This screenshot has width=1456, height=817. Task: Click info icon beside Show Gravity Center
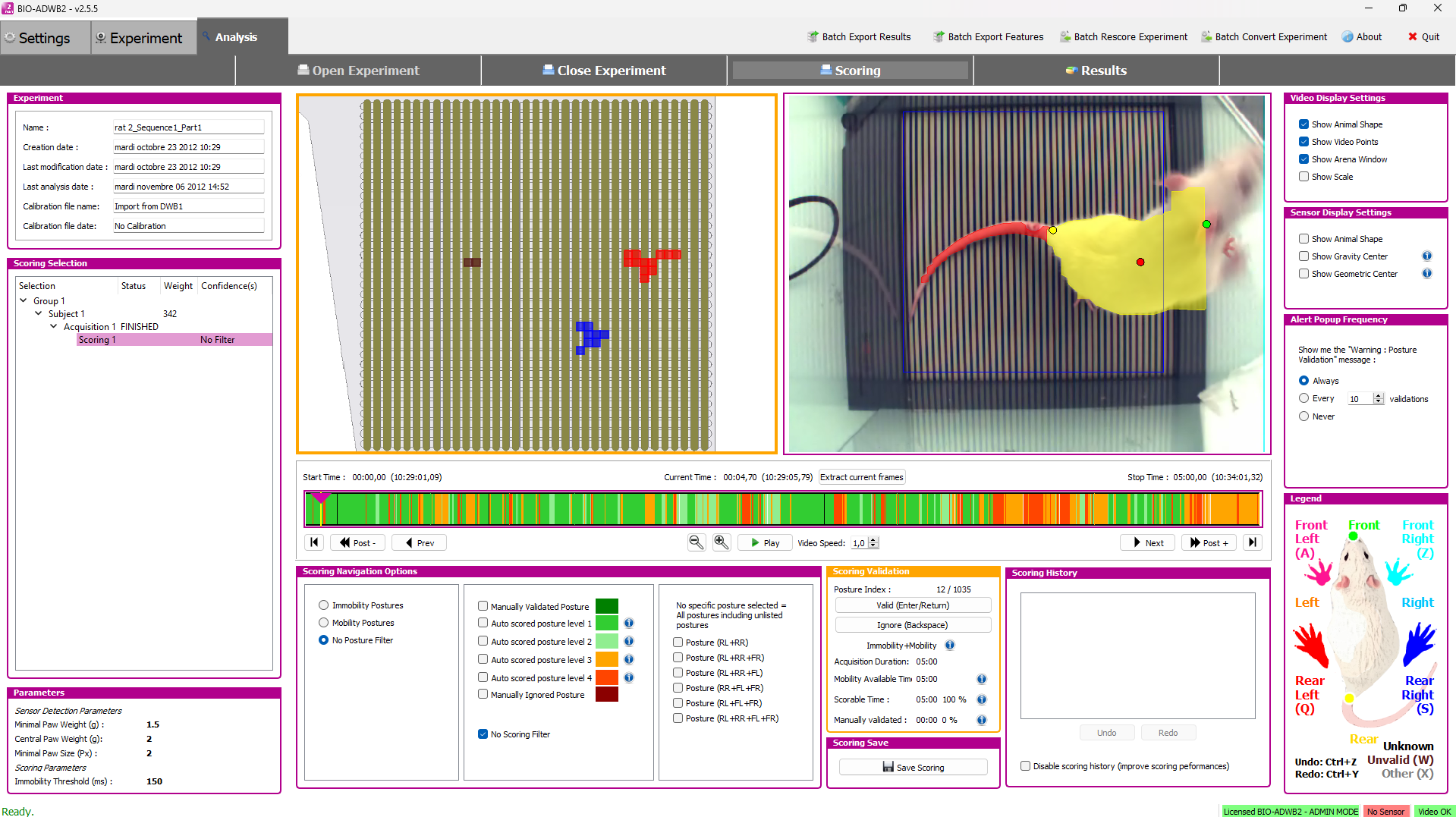pyautogui.click(x=1426, y=256)
